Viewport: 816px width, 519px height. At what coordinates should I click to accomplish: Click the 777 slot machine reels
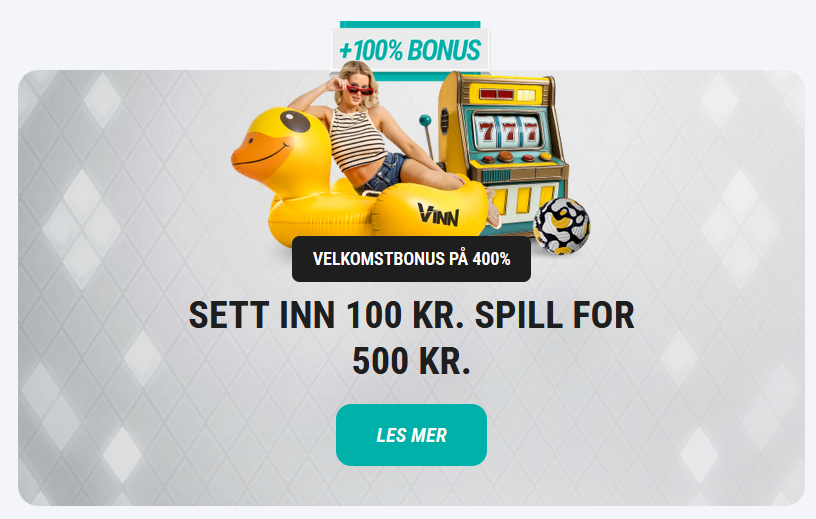pos(508,131)
